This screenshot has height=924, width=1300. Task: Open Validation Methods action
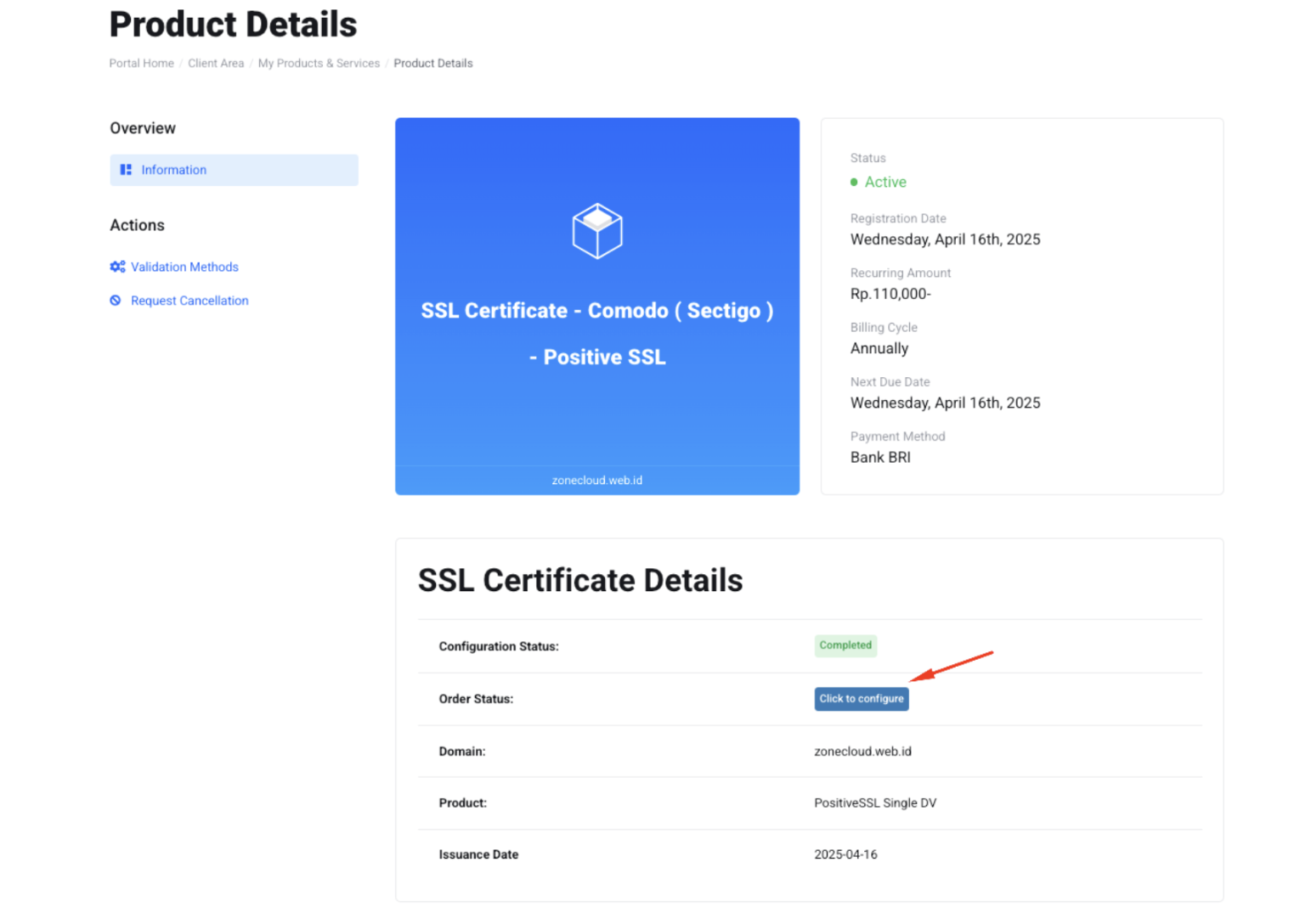coord(184,267)
